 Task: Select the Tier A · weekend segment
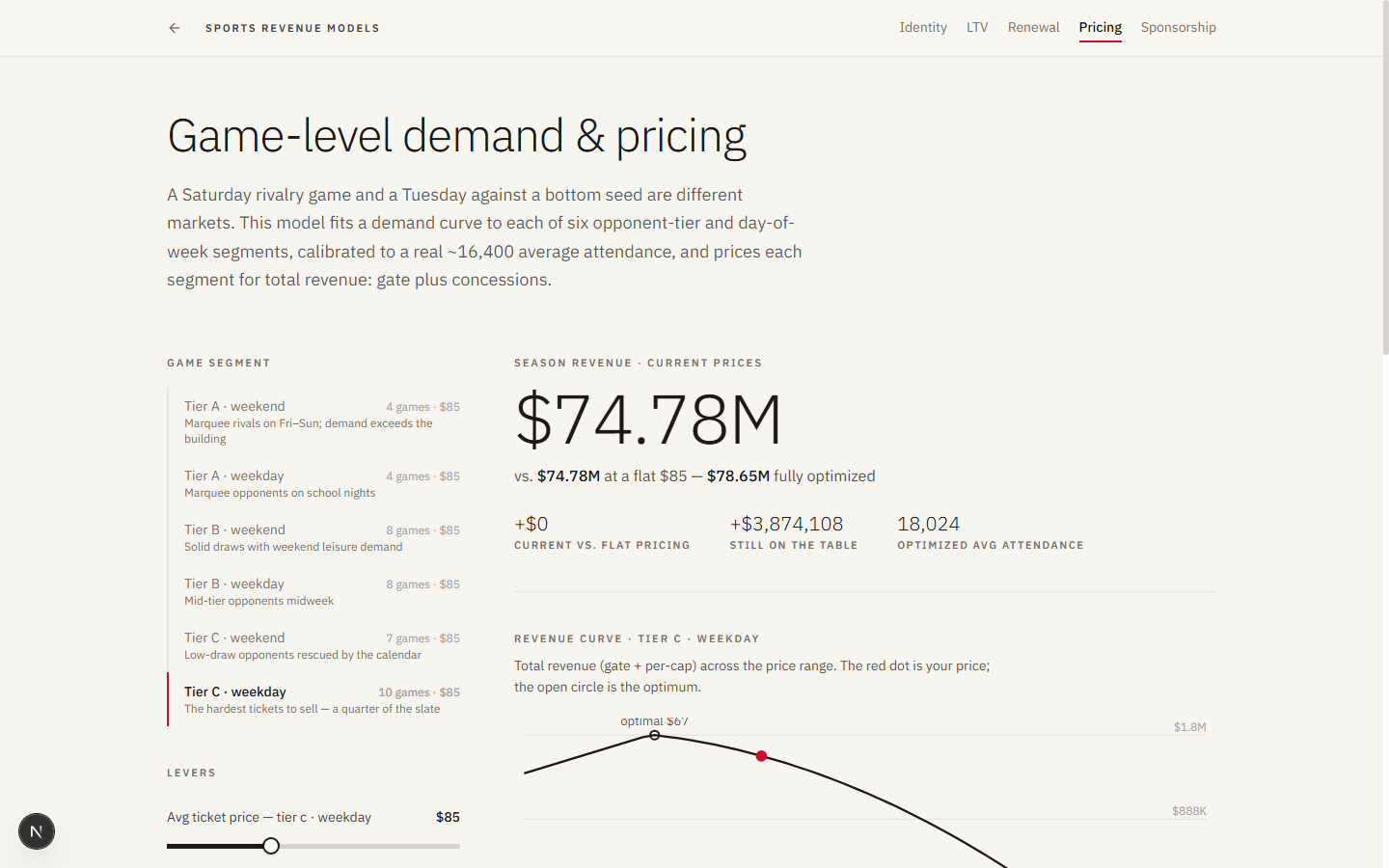[314, 421]
